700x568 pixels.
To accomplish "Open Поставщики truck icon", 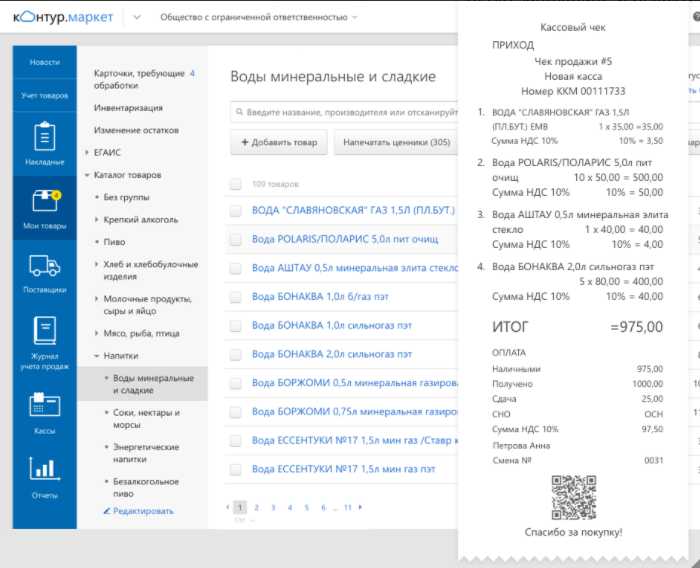I will pos(45,266).
